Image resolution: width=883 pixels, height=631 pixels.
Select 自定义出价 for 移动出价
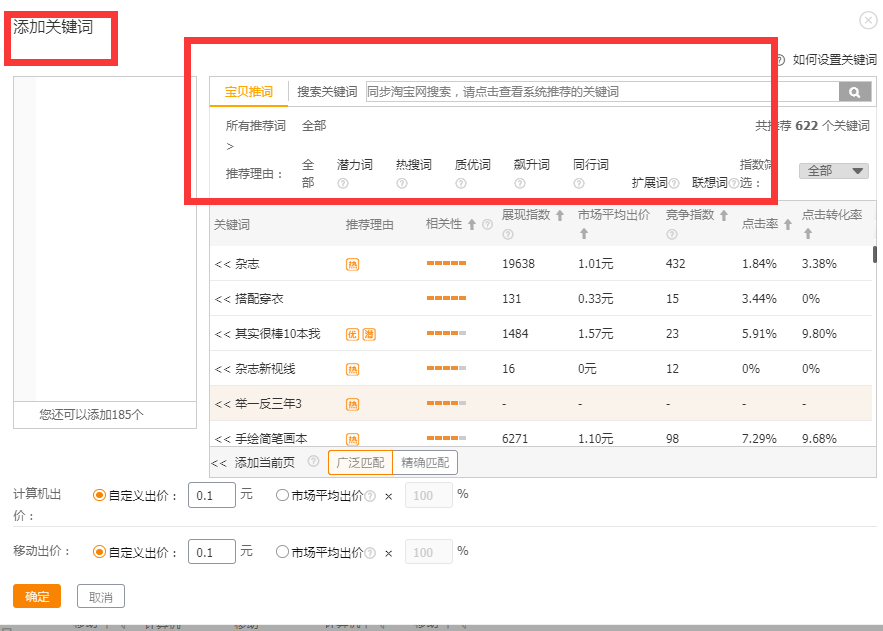point(99,552)
